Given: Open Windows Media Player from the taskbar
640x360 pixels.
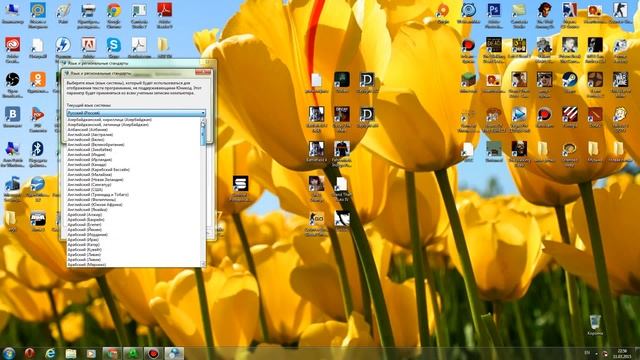Looking at the screenshot, I should coord(91,353).
